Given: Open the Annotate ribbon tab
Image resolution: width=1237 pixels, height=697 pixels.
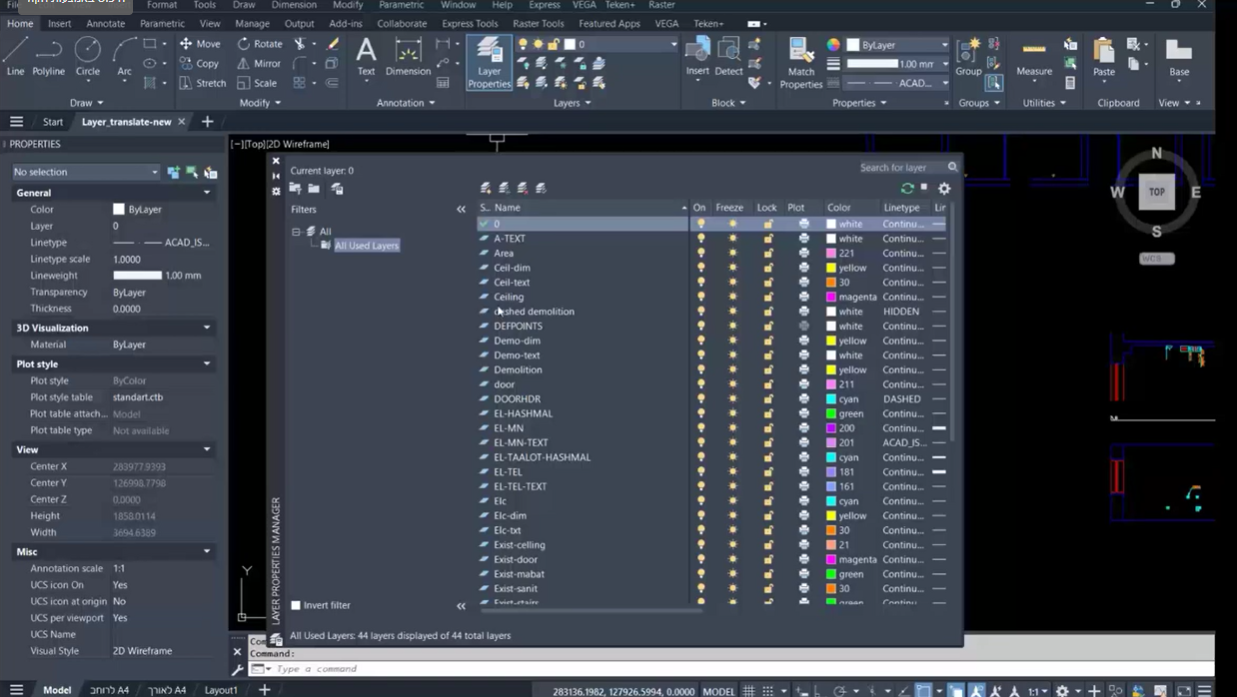Looking at the screenshot, I should 105,23.
